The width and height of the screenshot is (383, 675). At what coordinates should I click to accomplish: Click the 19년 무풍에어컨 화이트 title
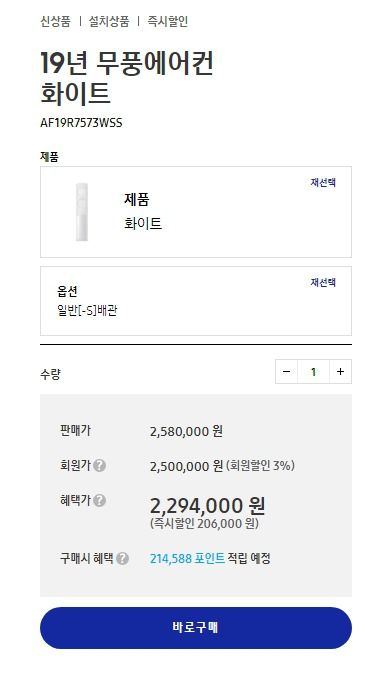click(x=127, y=78)
